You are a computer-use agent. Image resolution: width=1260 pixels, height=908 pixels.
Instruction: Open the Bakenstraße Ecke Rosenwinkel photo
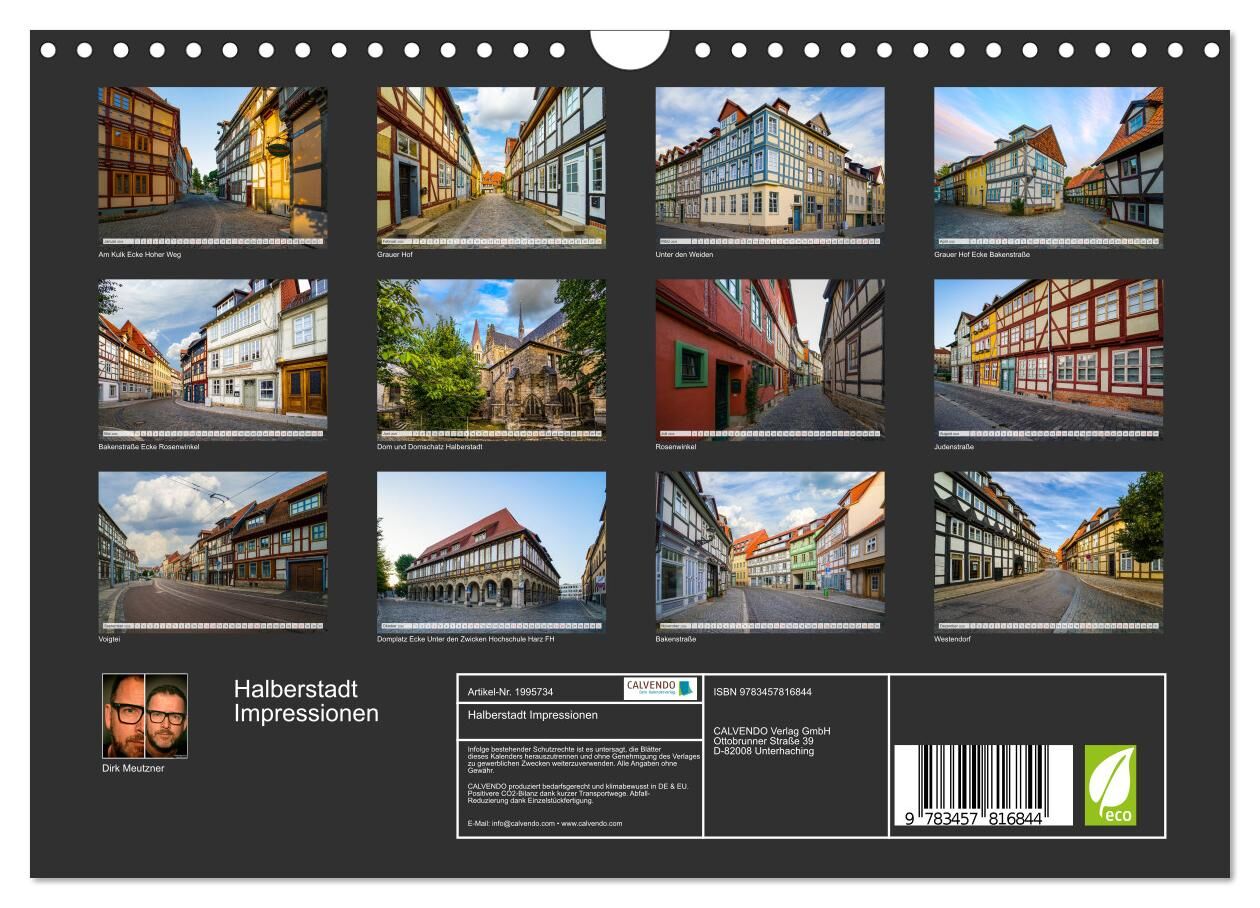pos(212,356)
